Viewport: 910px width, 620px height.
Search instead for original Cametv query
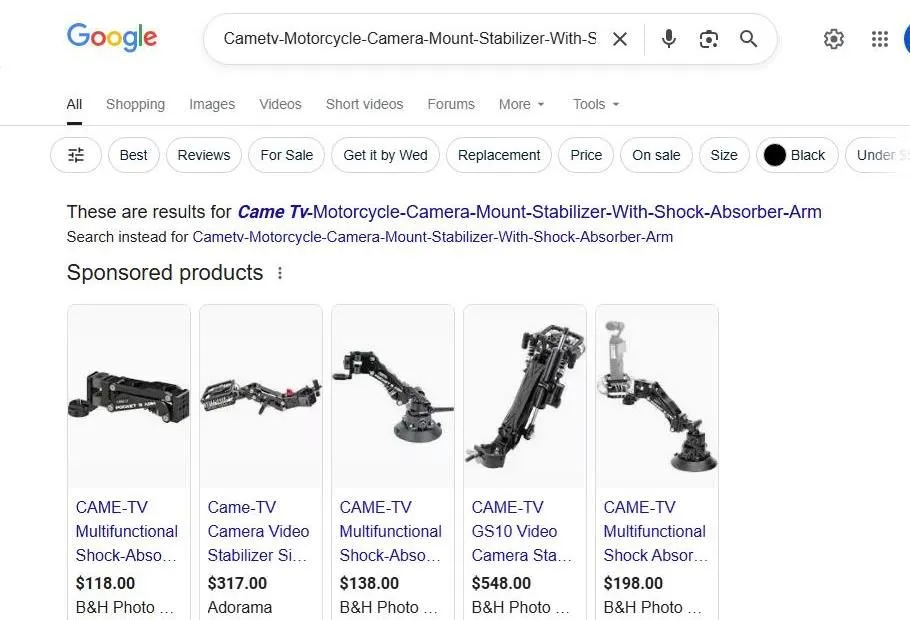pos(432,237)
